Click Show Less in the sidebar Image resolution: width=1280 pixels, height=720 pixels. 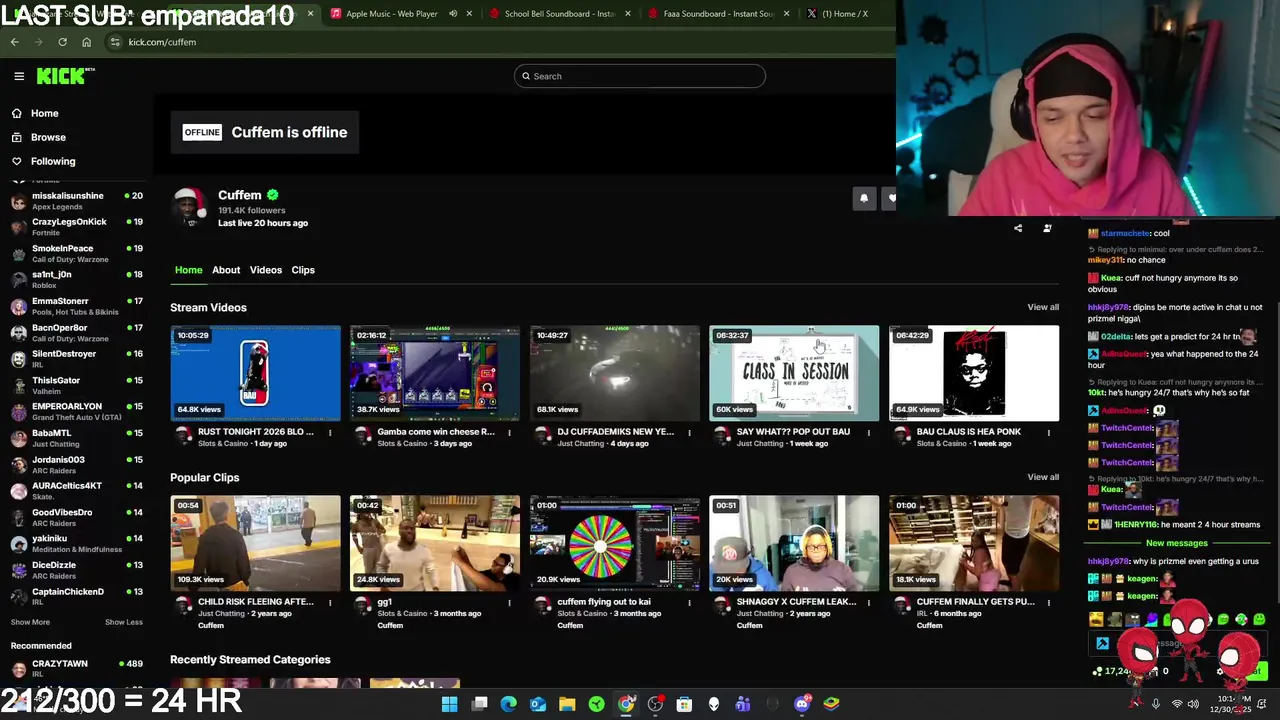click(124, 622)
